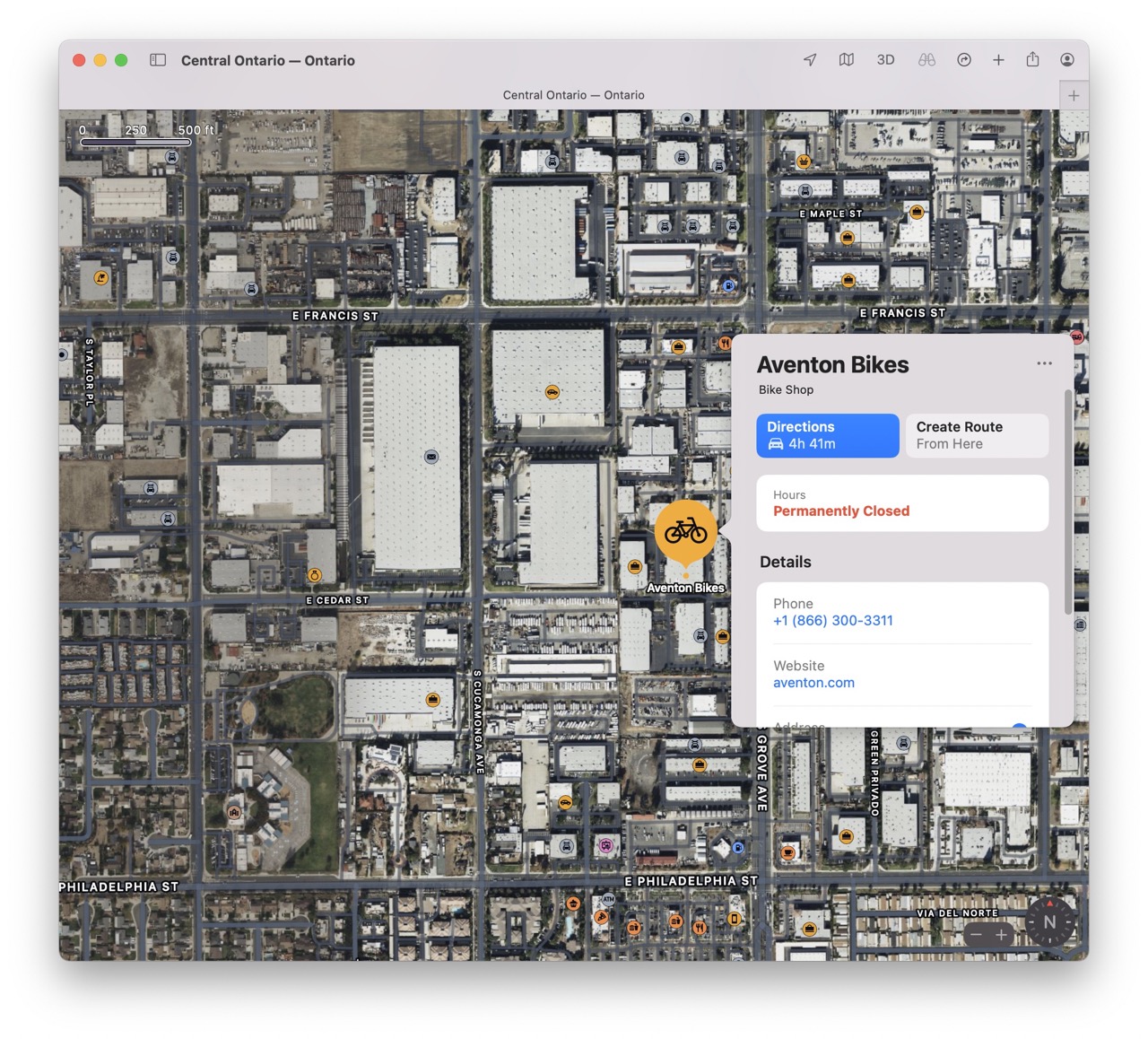Select the Central Ontario — Ontario tab

click(573, 95)
